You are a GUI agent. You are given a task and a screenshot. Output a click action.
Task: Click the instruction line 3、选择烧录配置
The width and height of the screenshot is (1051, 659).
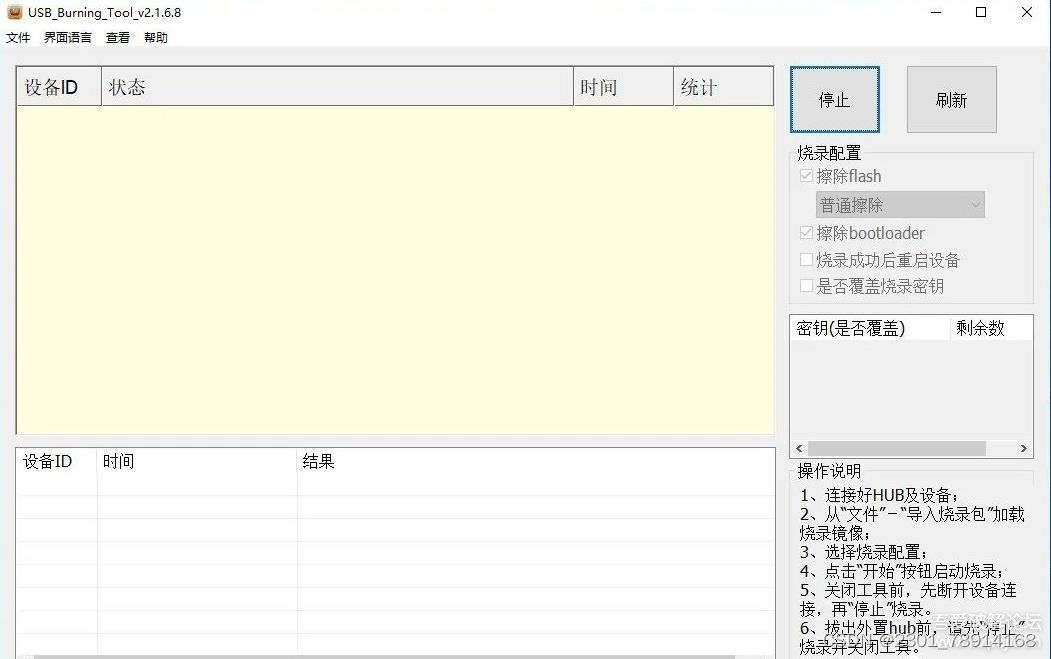(863, 552)
